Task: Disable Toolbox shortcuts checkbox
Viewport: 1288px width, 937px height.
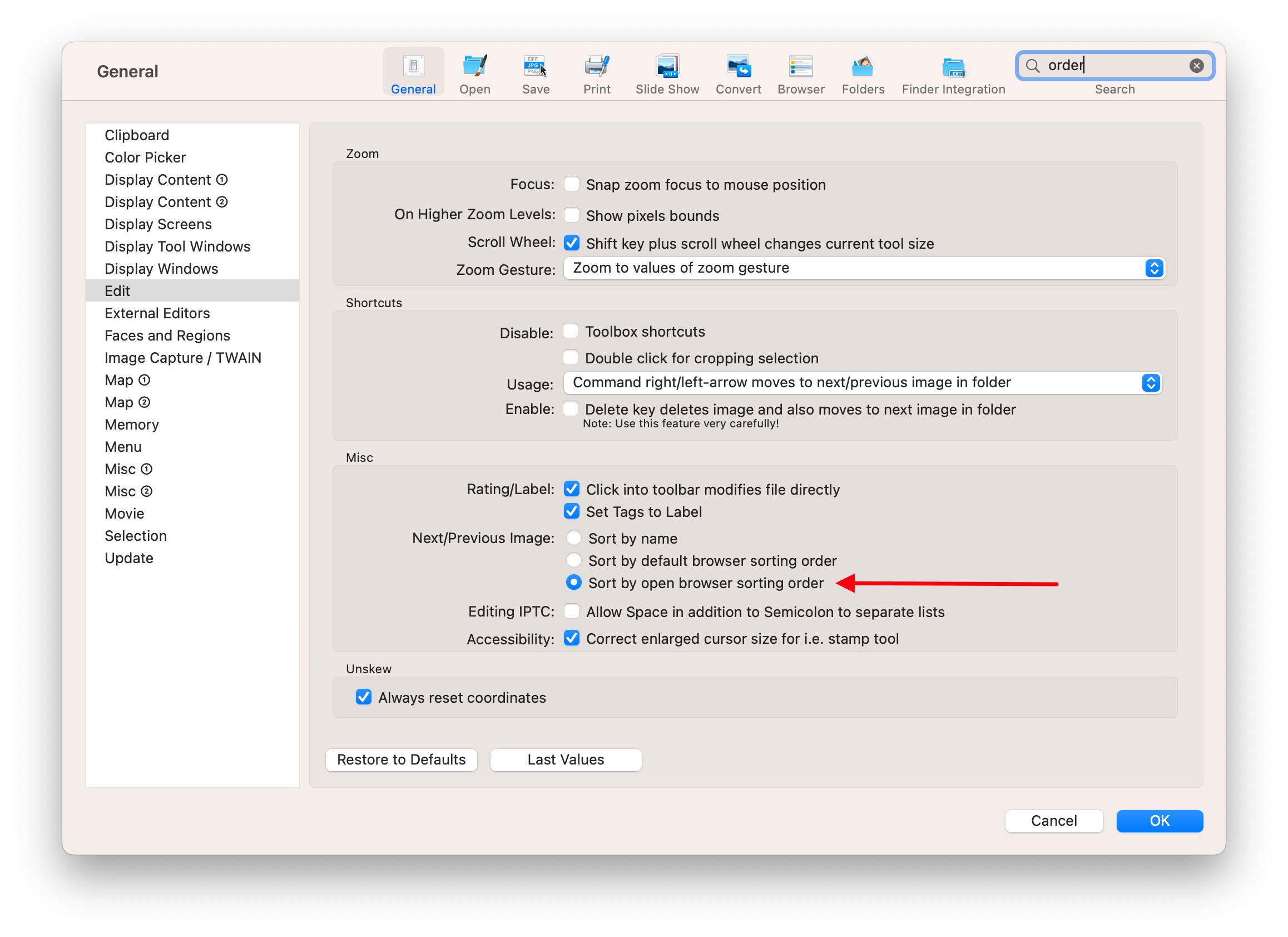Action: [570, 331]
